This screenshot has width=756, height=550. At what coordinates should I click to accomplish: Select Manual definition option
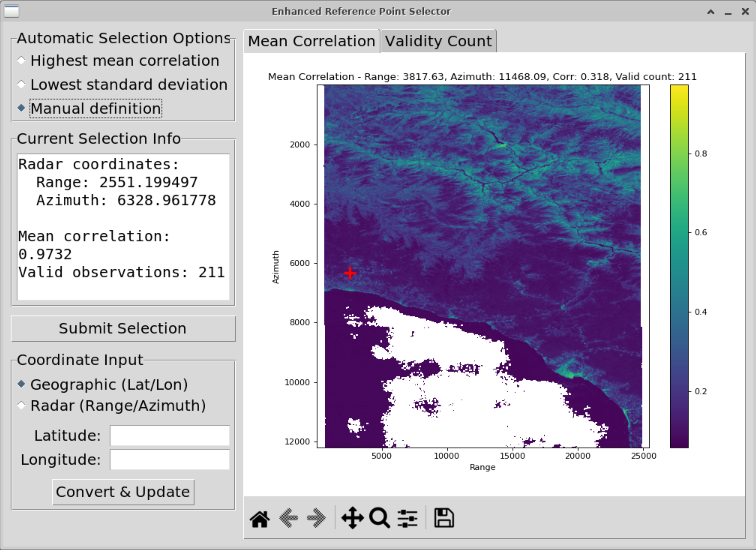pos(90,108)
